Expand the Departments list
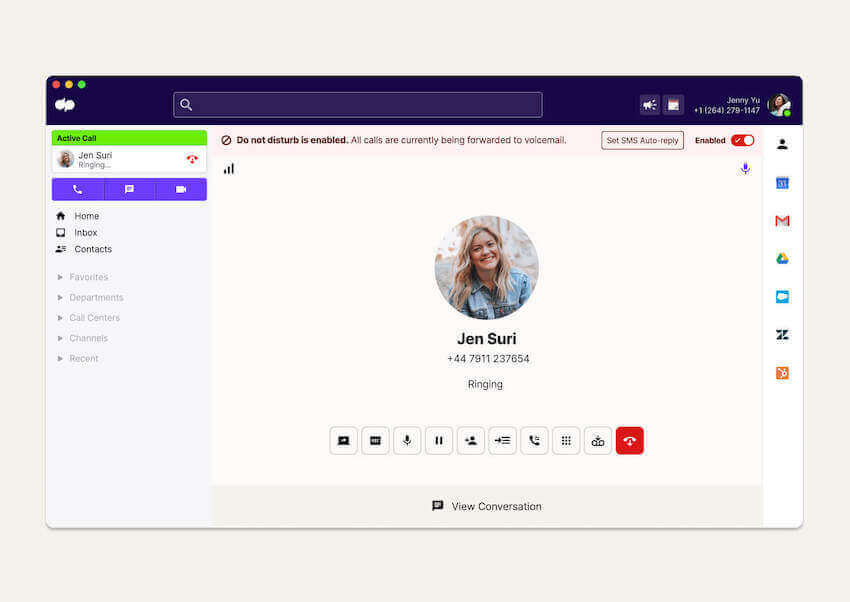850x602 pixels. point(96,297)
